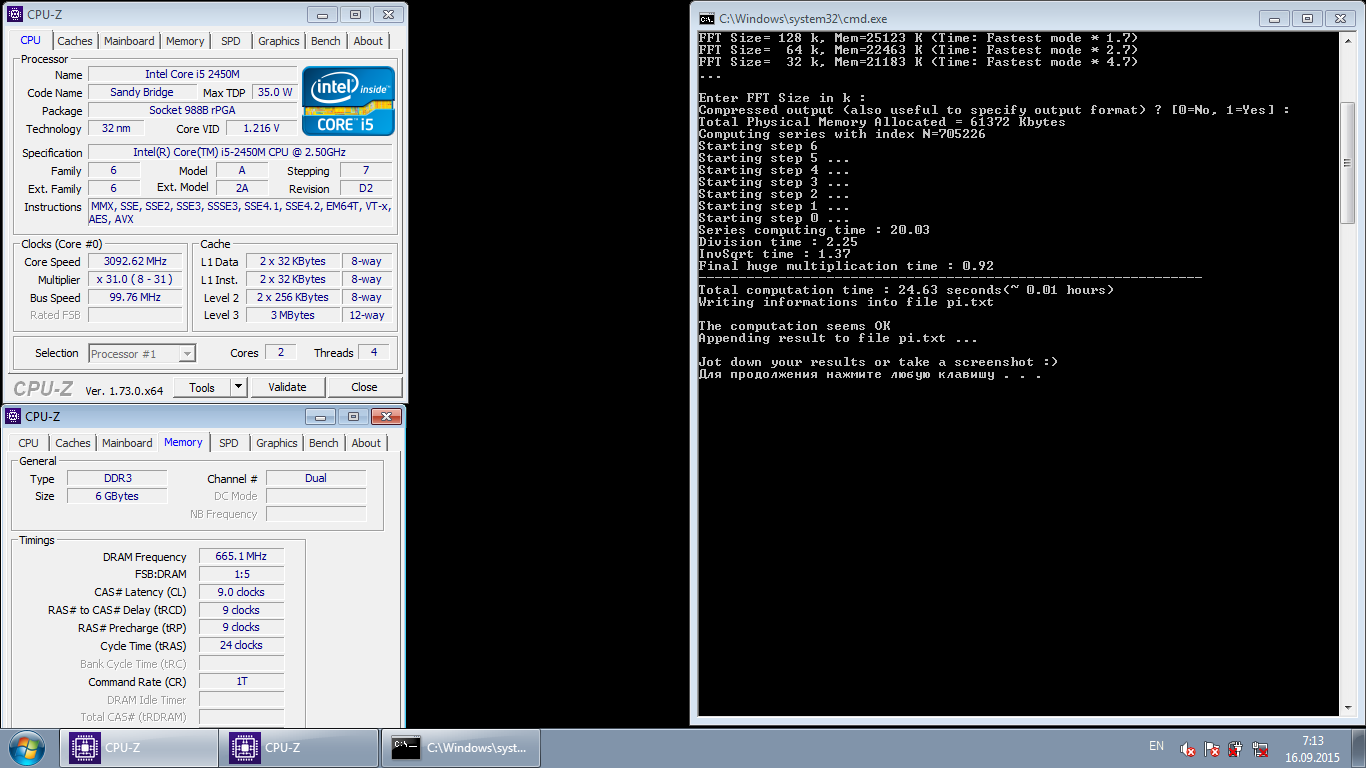Click the Core Speed value "3092.62 MHz"

pos(135,261)
